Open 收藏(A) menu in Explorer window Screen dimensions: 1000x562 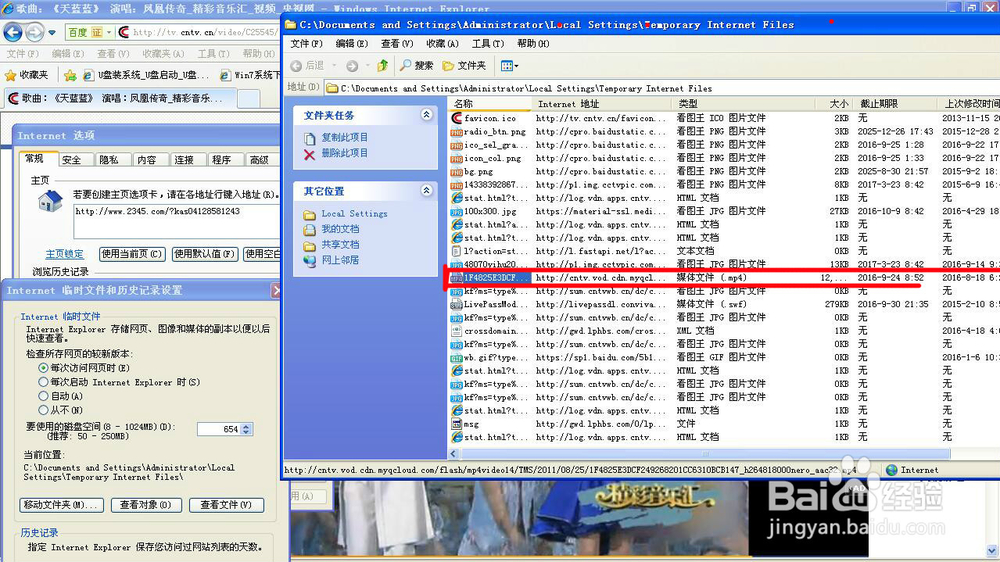tap(442, 43)
